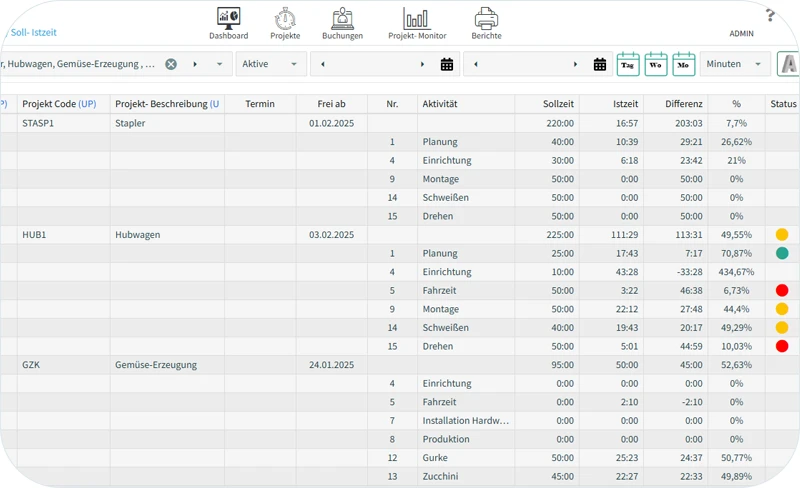
Task: Click the green status dot for Planung
Action: pos(782,253)
